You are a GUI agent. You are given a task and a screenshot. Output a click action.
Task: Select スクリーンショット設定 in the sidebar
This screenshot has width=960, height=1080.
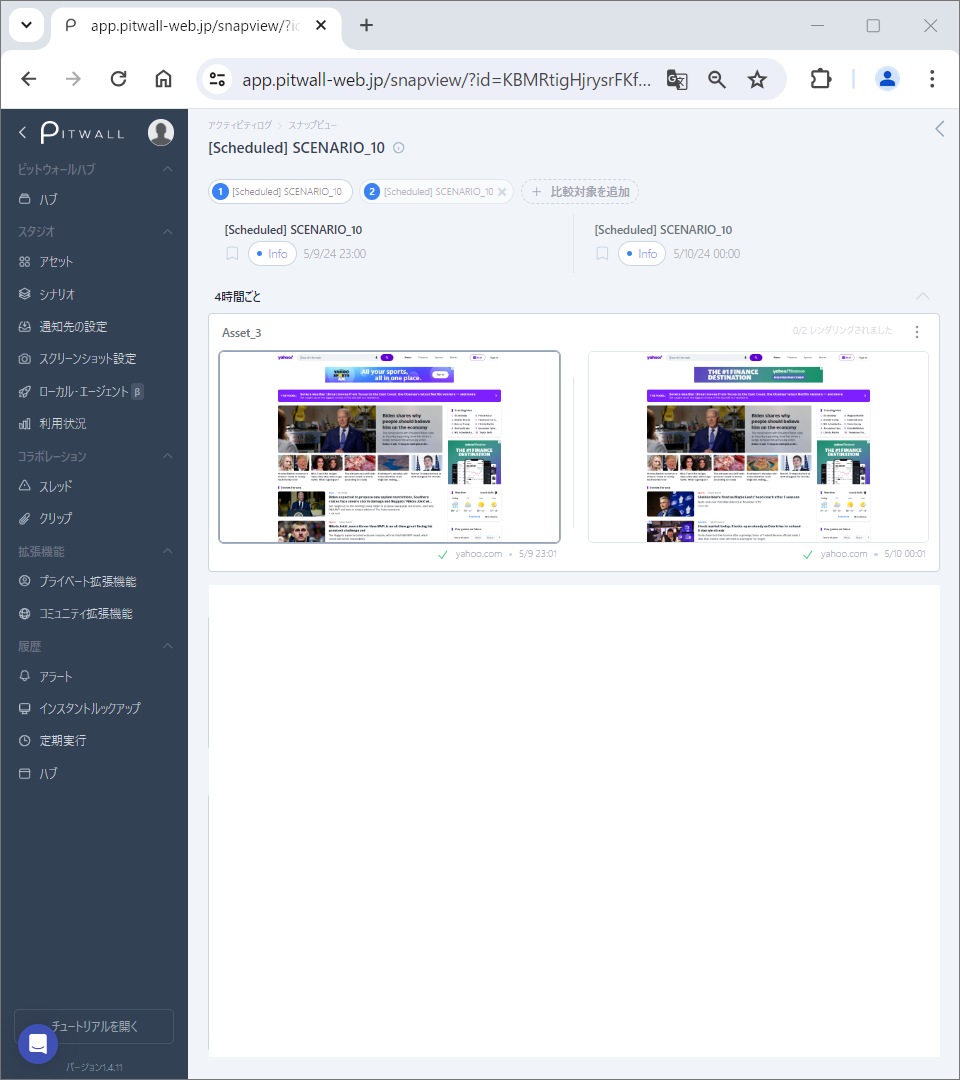(87, 359)
